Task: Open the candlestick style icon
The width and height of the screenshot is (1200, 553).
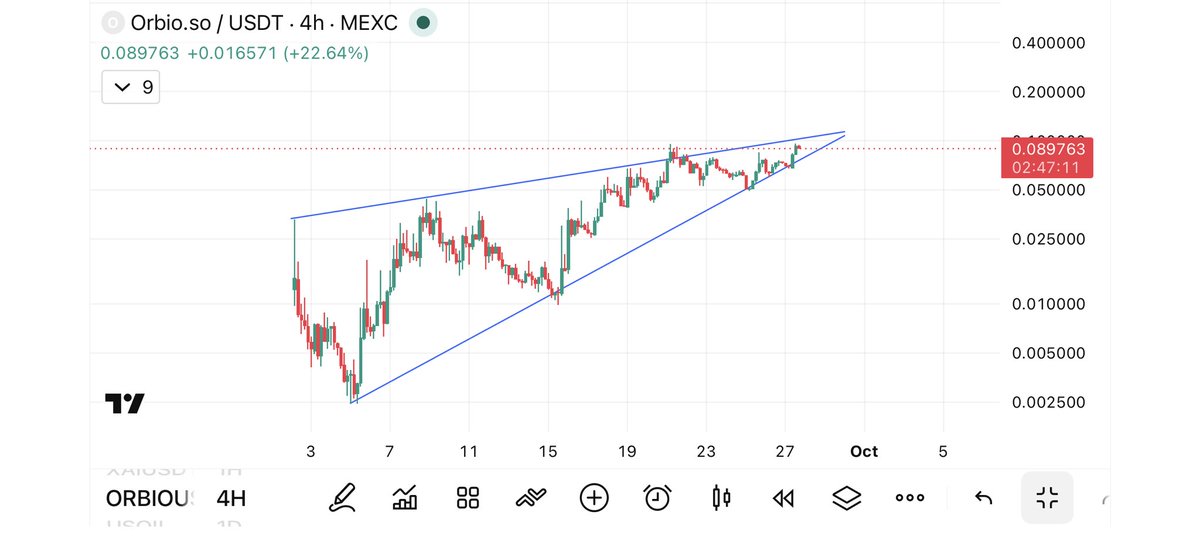Action: coord(721,497)
